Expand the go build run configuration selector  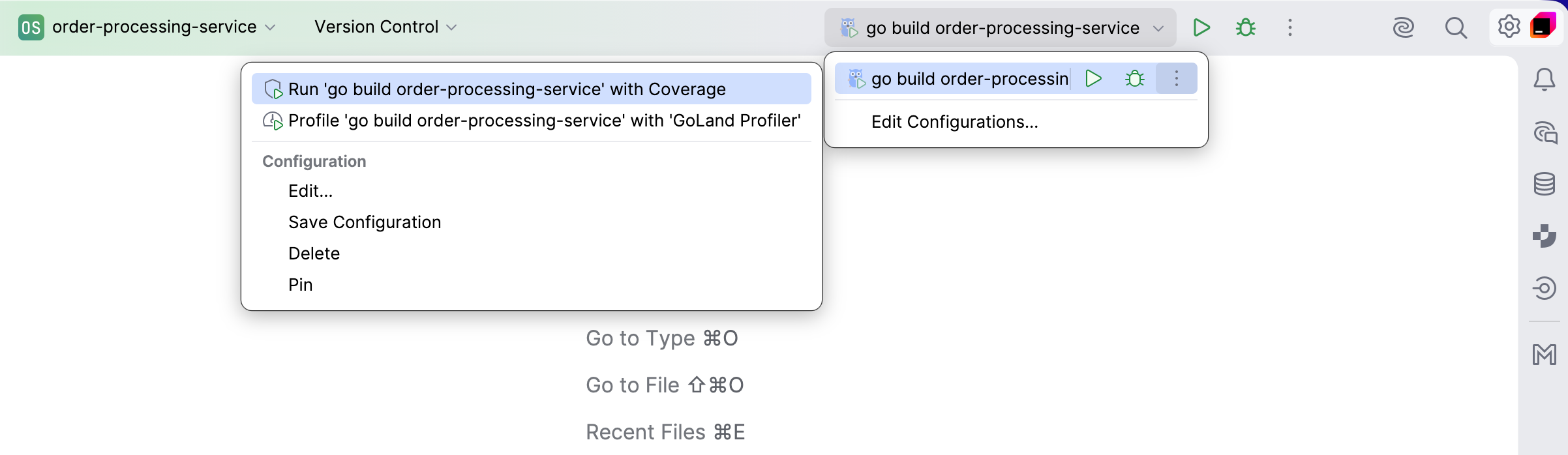[x=1001, y=28]
